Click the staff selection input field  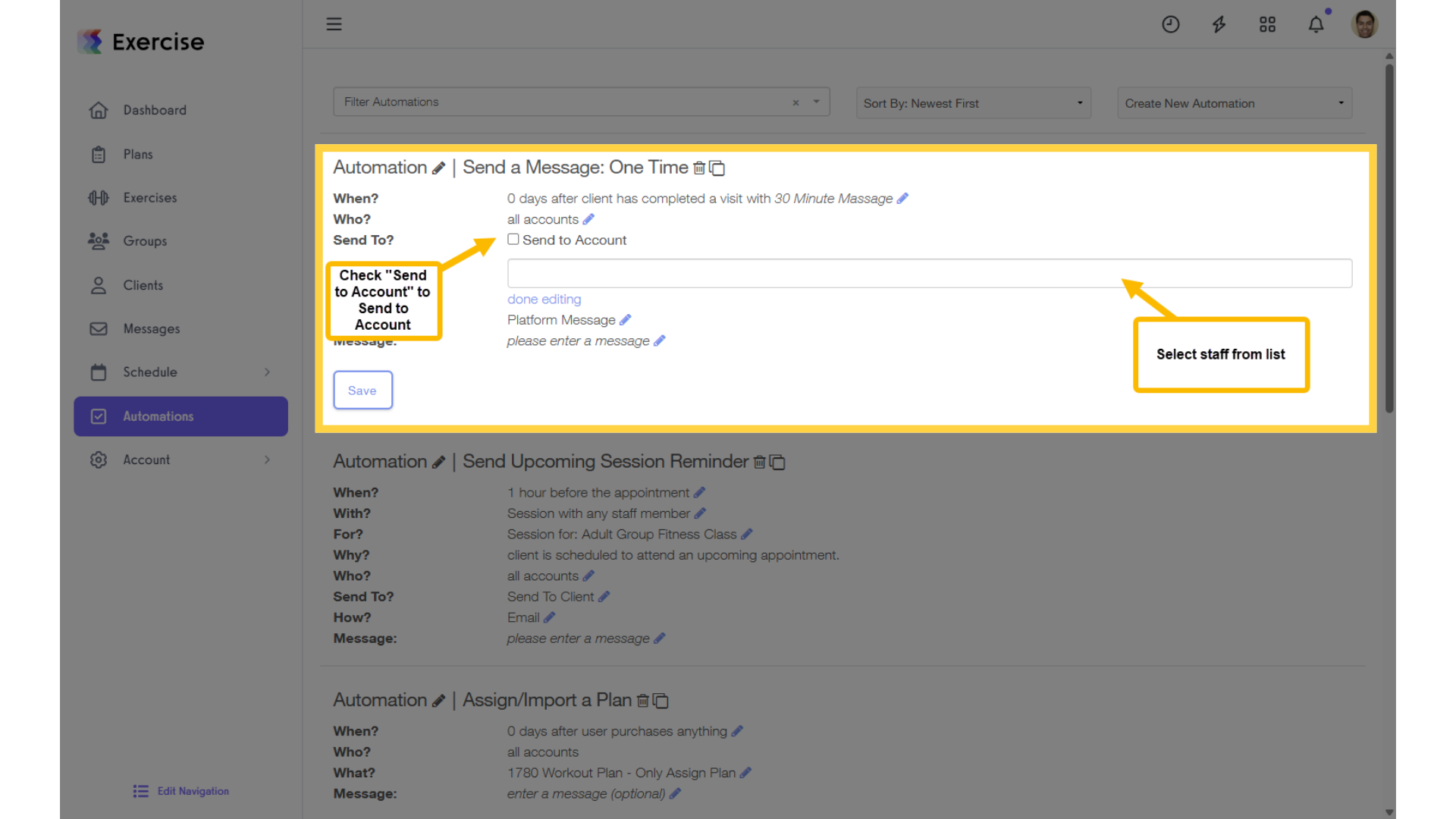pos(929,273)
